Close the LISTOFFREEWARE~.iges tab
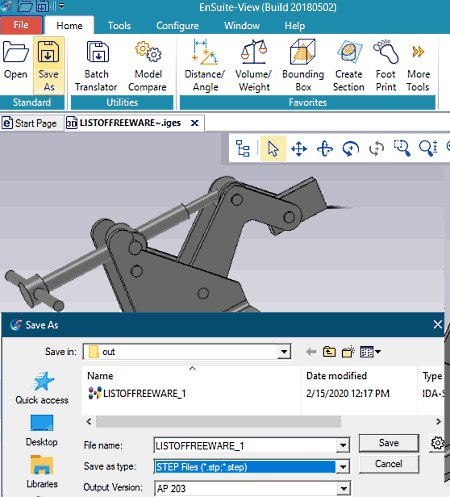 195,123
